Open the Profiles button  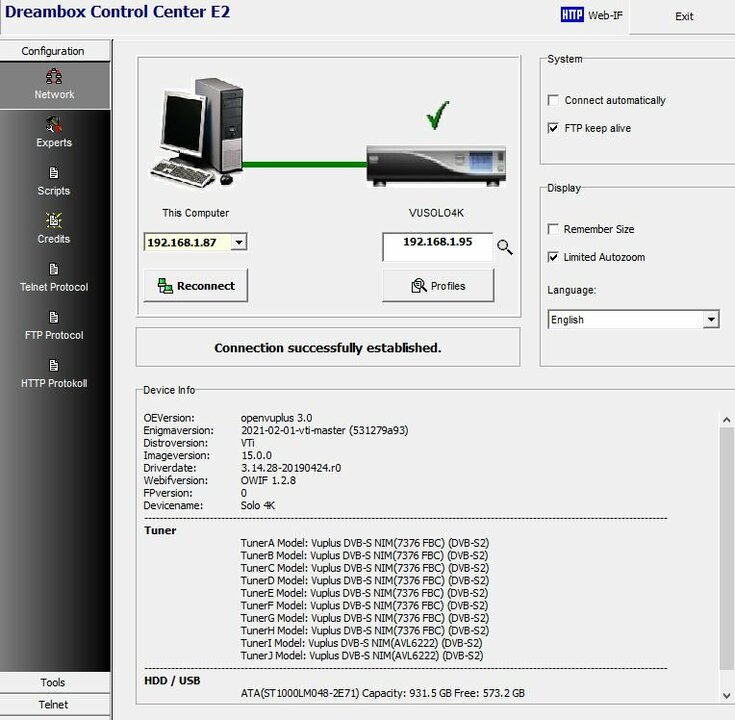click(438, 286)
